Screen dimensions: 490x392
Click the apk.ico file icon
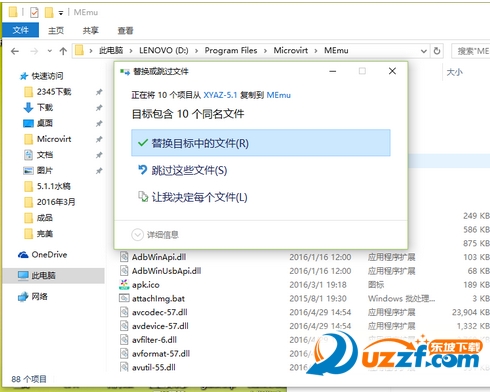coord(124,284)
